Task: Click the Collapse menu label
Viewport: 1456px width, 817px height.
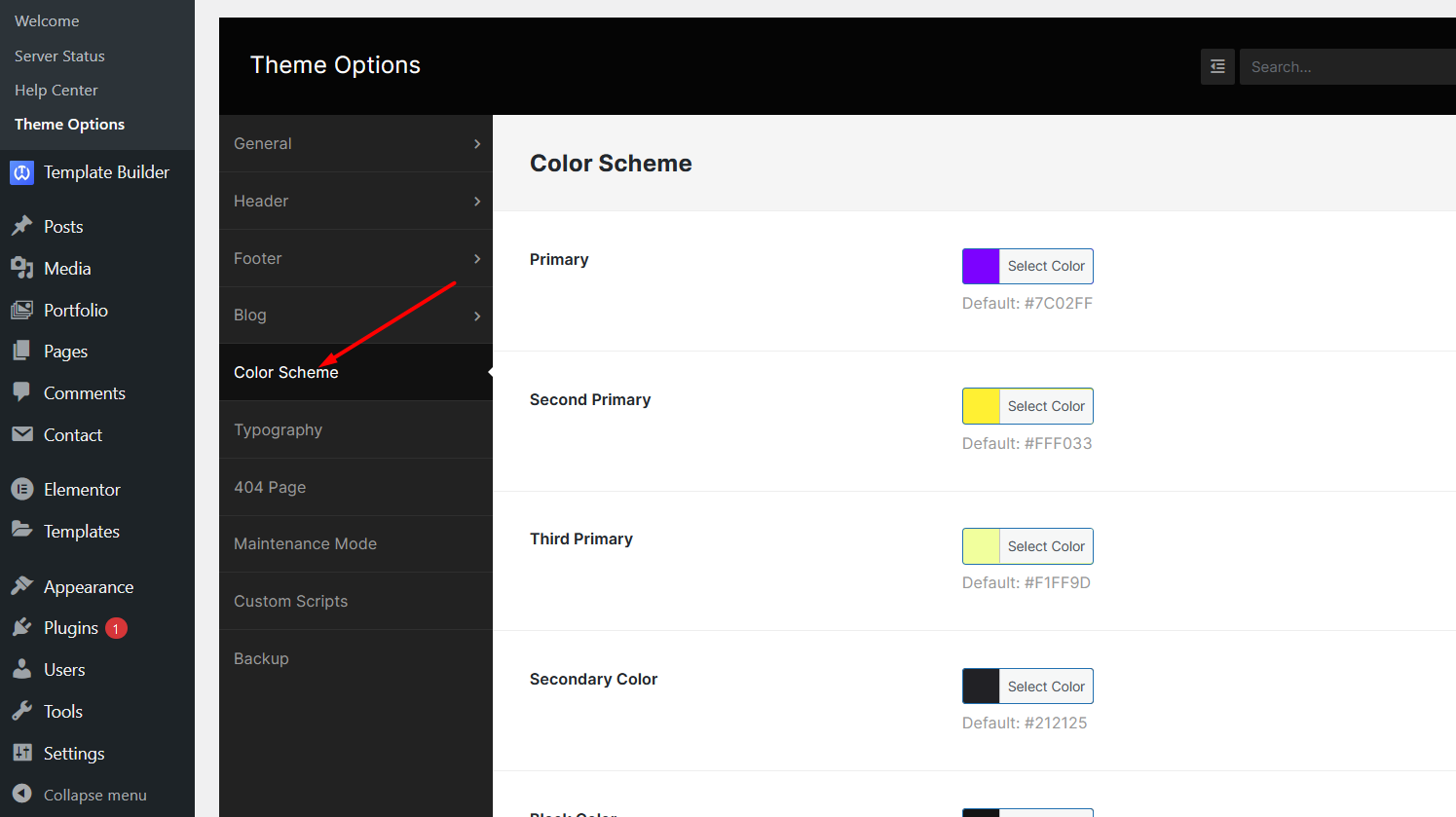Action: (x=95, y=795)
